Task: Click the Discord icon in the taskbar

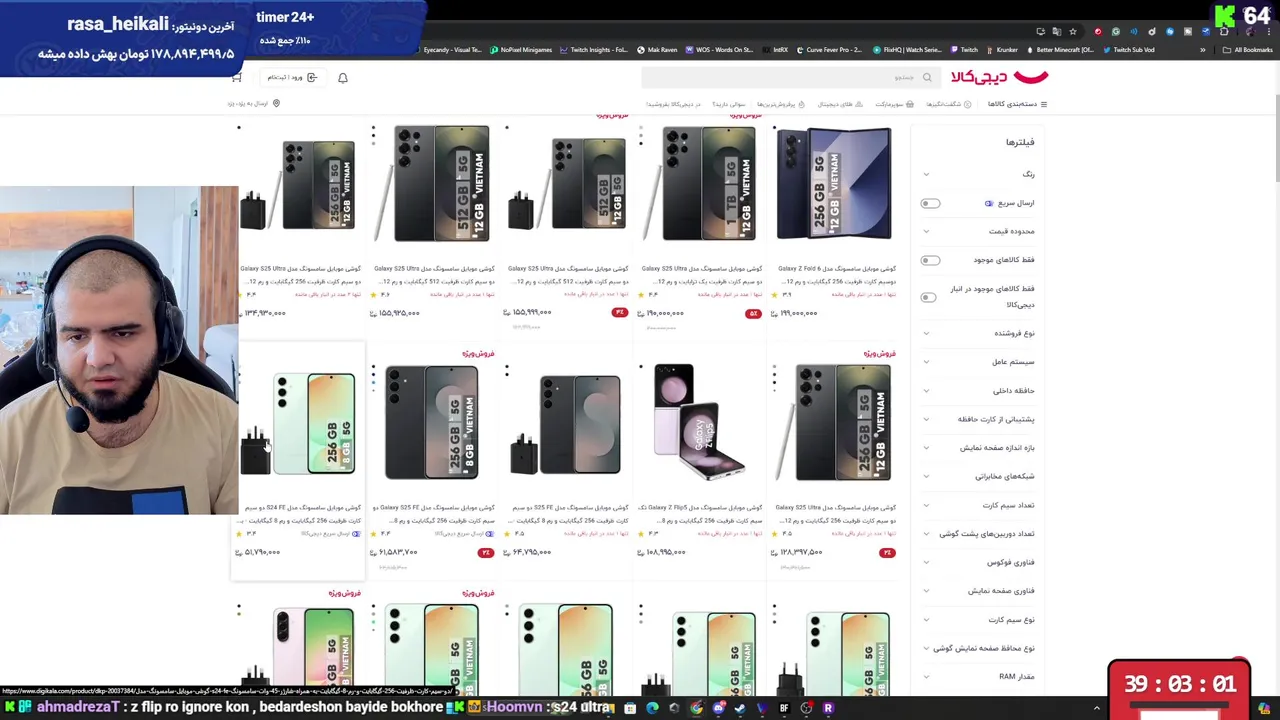Action: tap(718, 708)
